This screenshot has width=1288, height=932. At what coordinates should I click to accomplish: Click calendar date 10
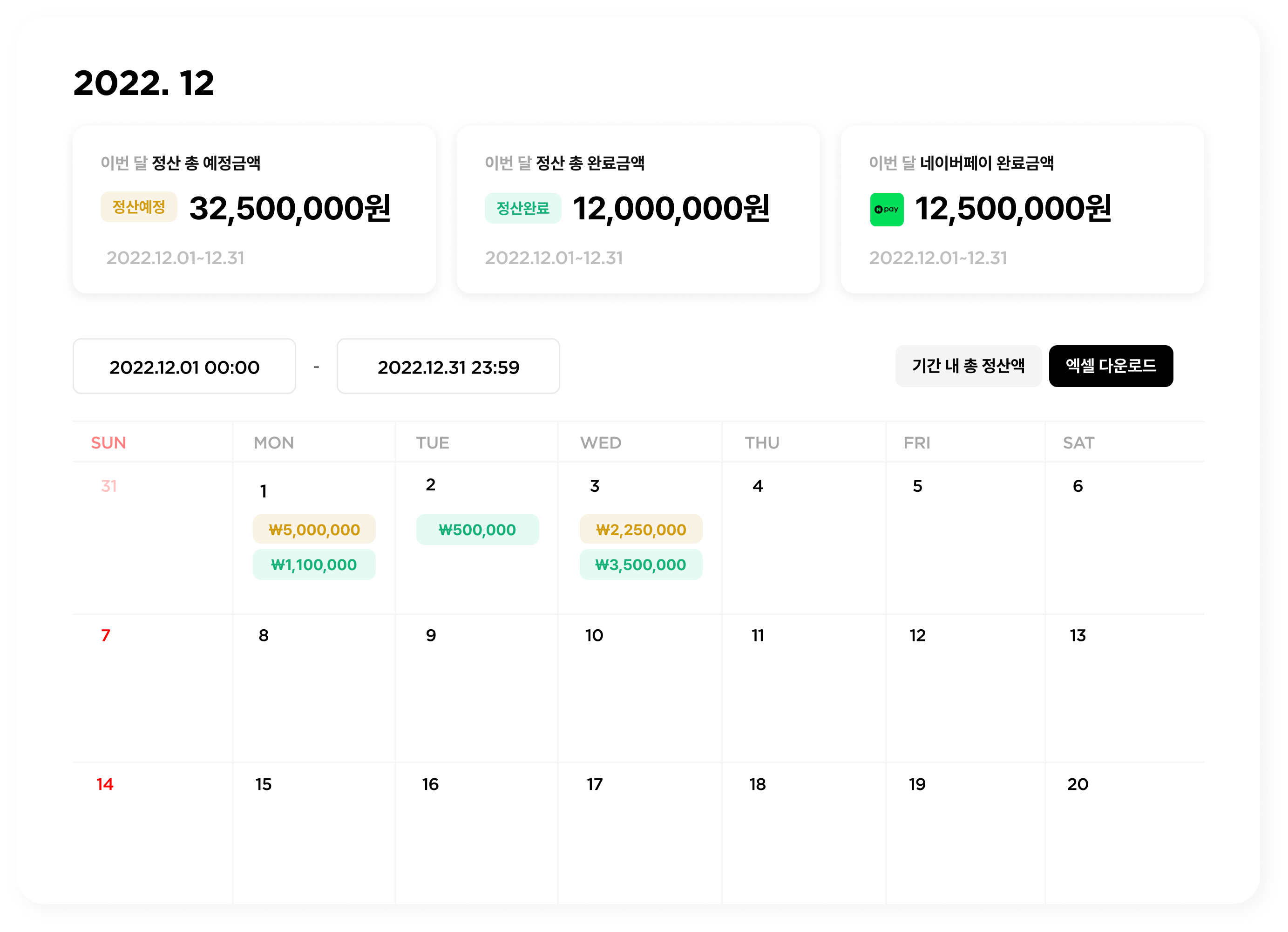[594, 635]
